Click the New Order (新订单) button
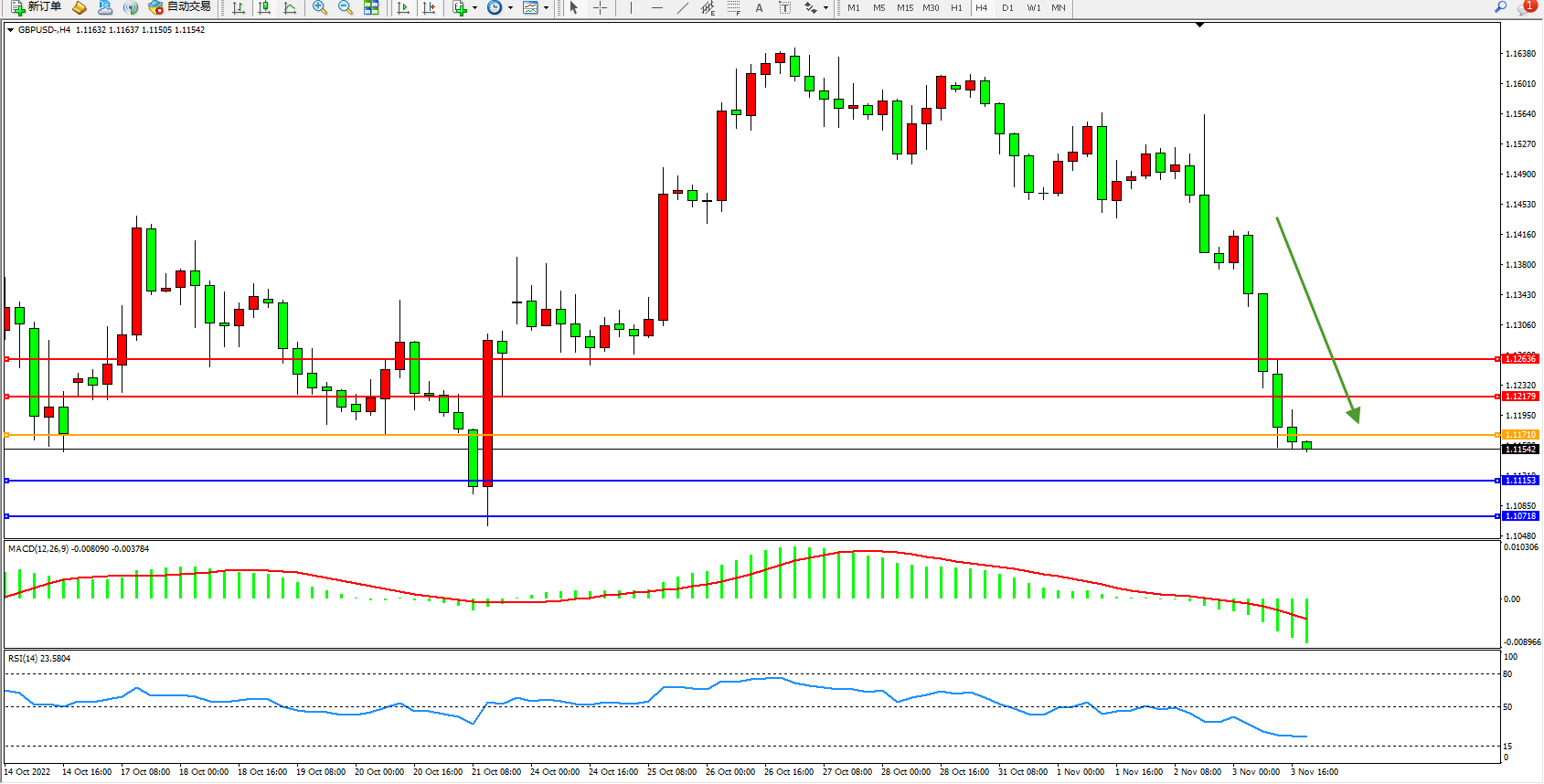This screenshot has height=784, width=1544. (37, 7)
